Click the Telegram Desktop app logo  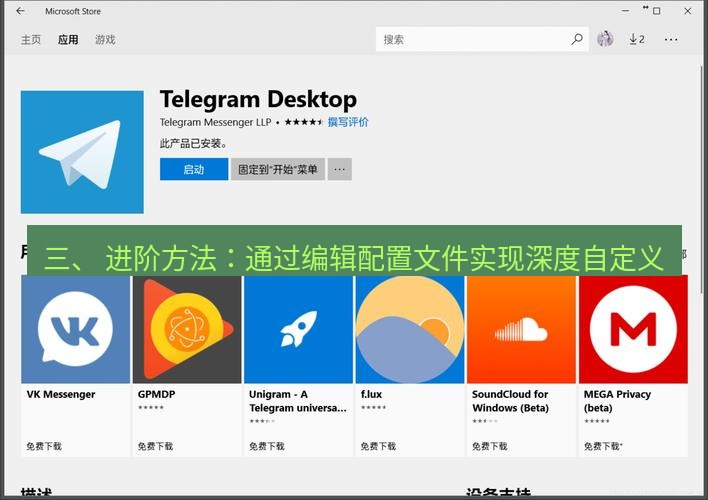(x=82, y=152)
